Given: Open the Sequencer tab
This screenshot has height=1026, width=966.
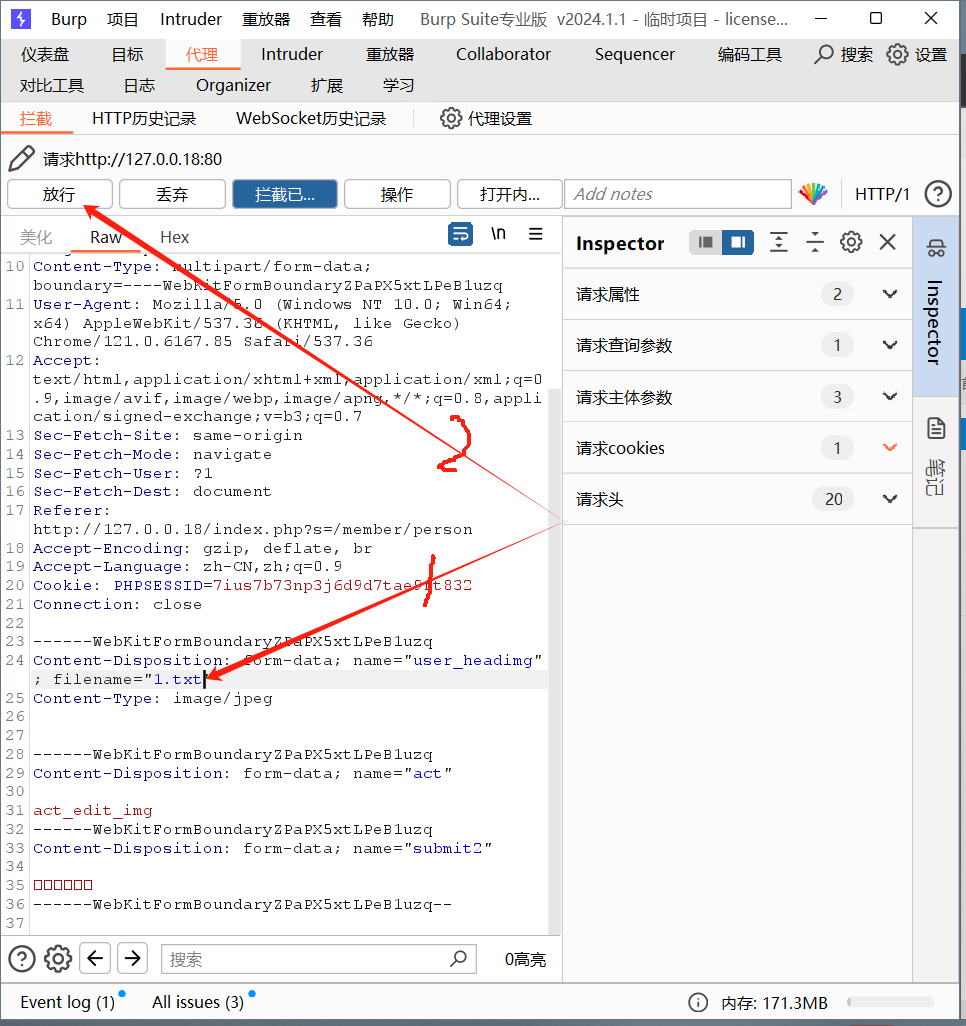Looking at the screenshot, I should point(634,54).
